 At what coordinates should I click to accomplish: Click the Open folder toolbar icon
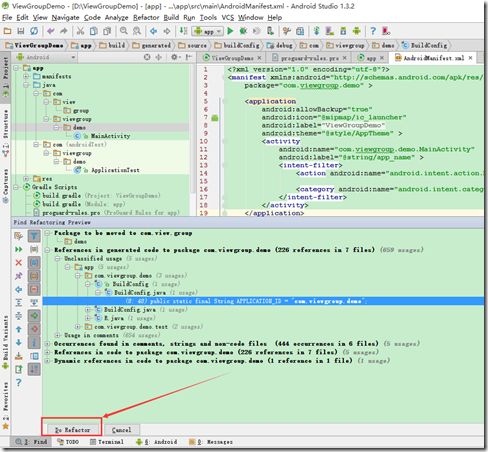pos(7,31)
